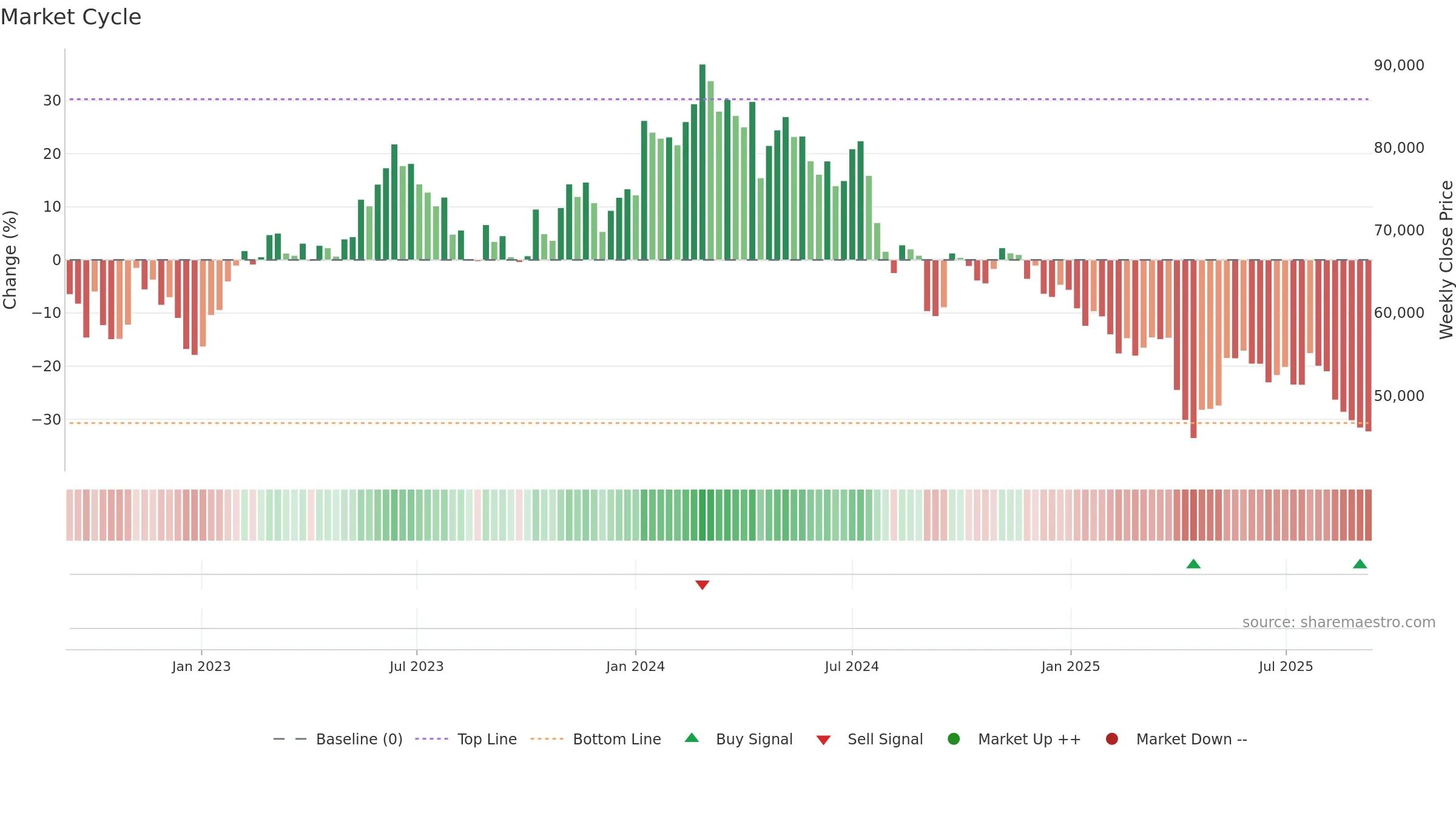Click the 20 tick on Change axis

point(52,154)
